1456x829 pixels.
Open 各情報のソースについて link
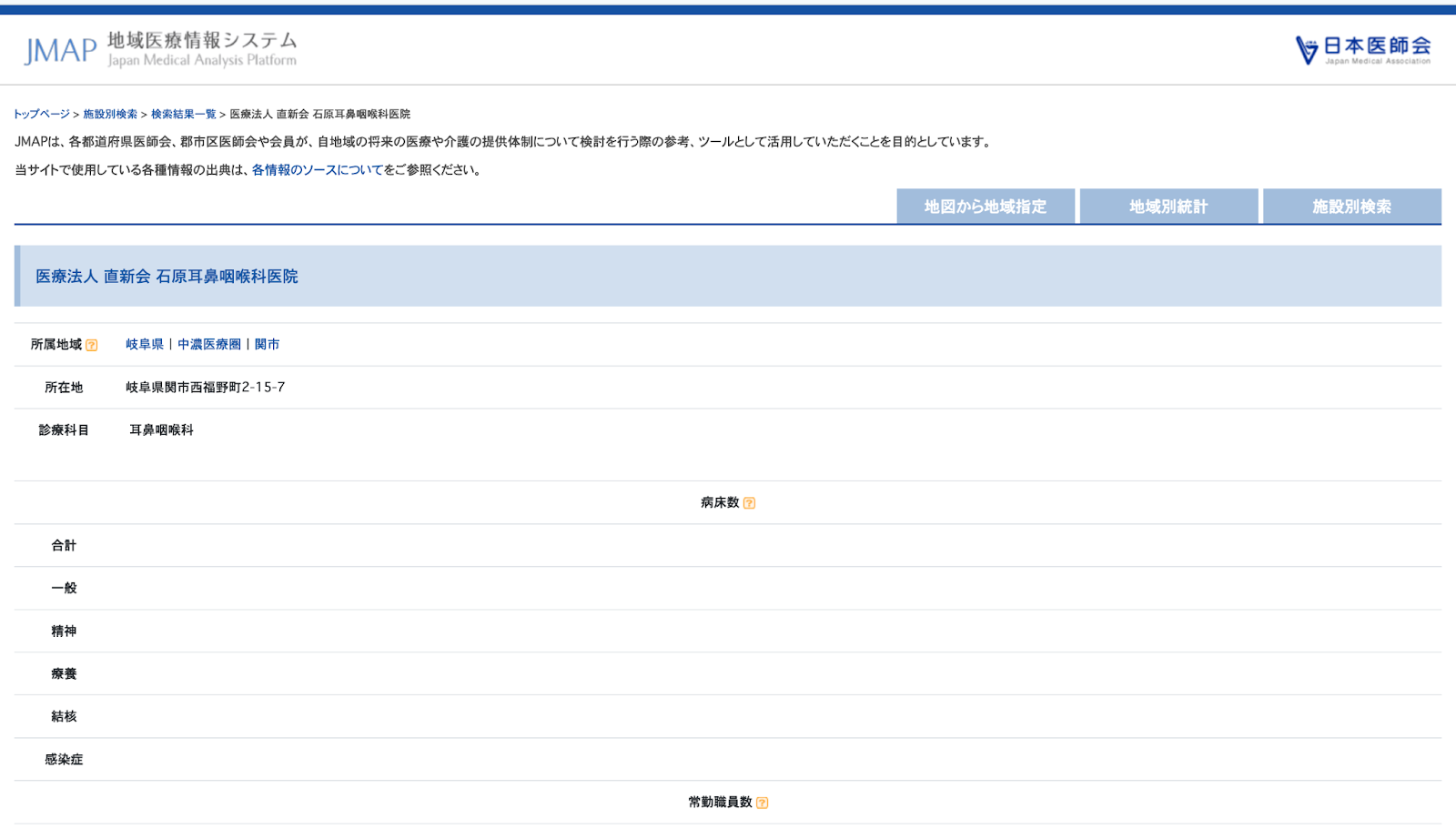(317, 170)
